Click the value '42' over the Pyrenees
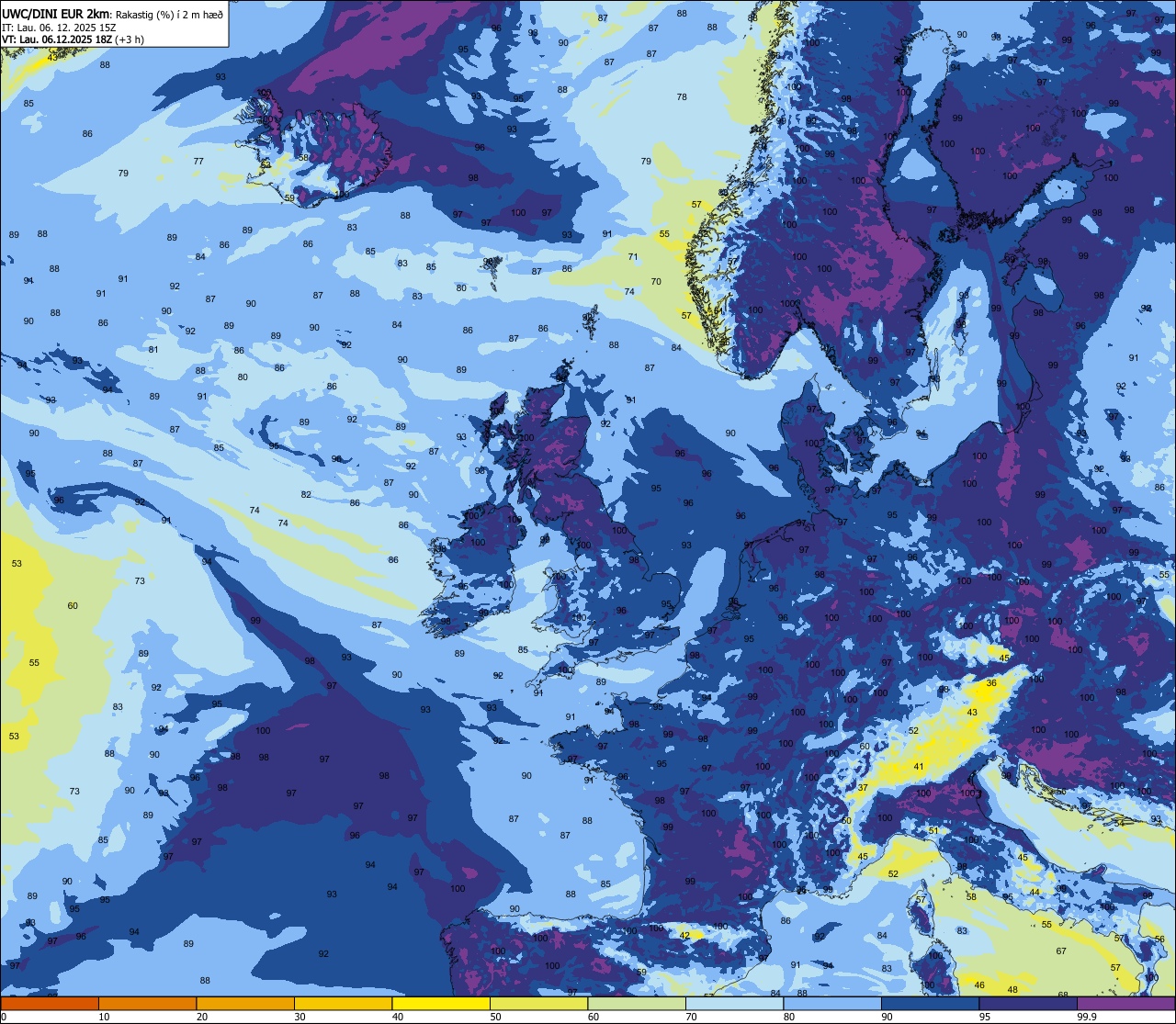 point(684,936)
